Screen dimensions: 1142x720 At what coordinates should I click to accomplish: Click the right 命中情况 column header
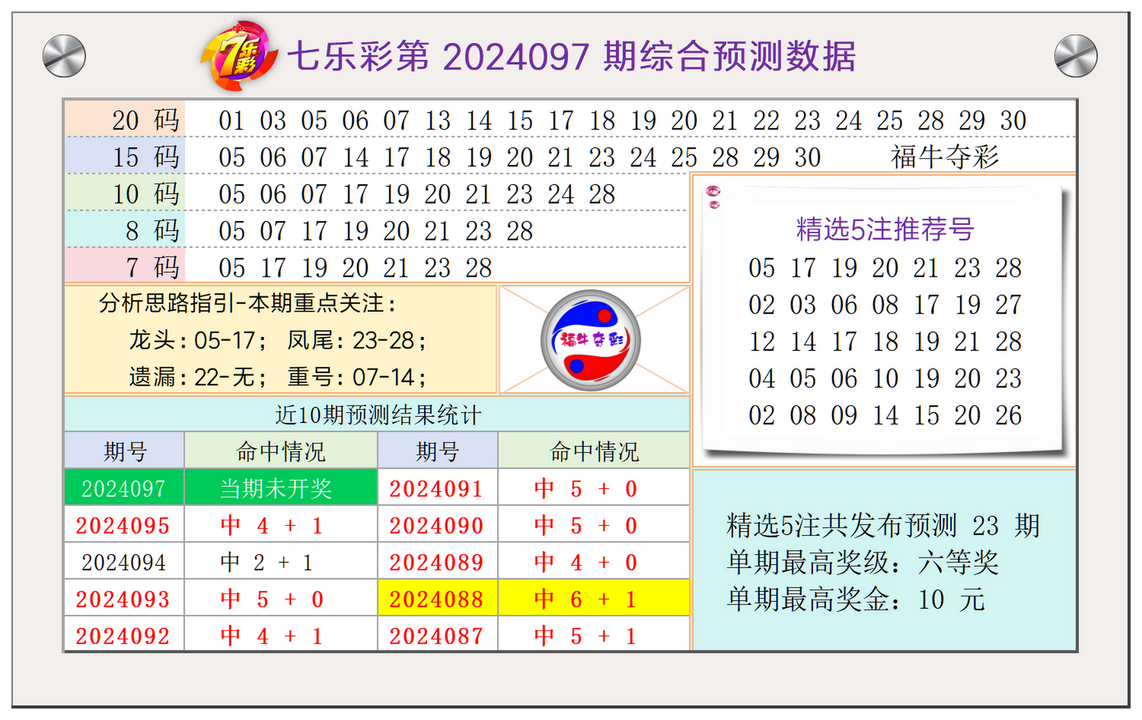(x=594, y=451)
